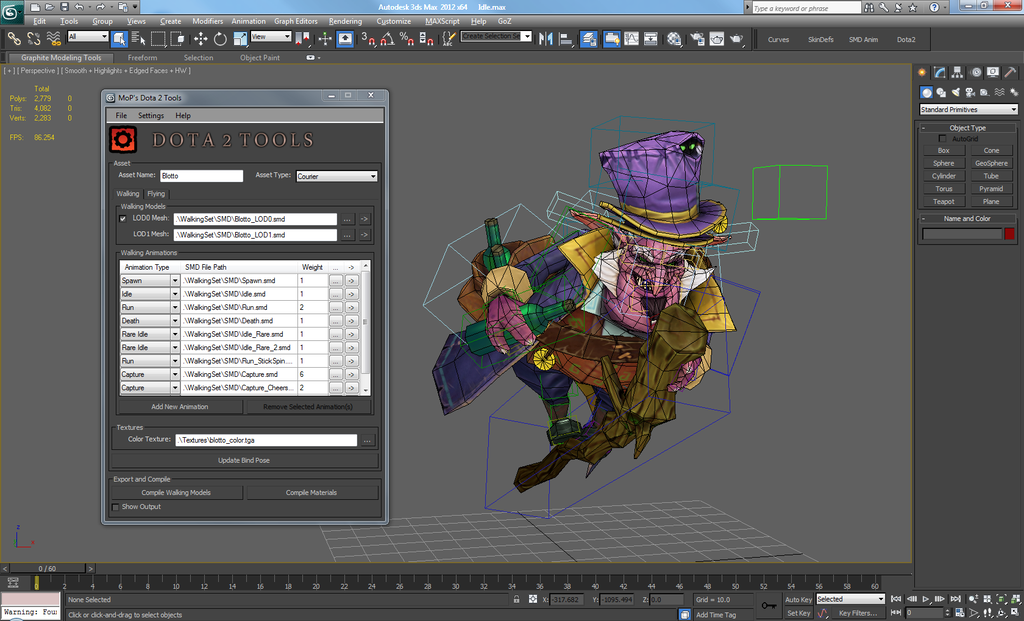Viewport: 1024px width, 621px height.
Task: Create a Teapot primitive button
Action: pos(944,202)
